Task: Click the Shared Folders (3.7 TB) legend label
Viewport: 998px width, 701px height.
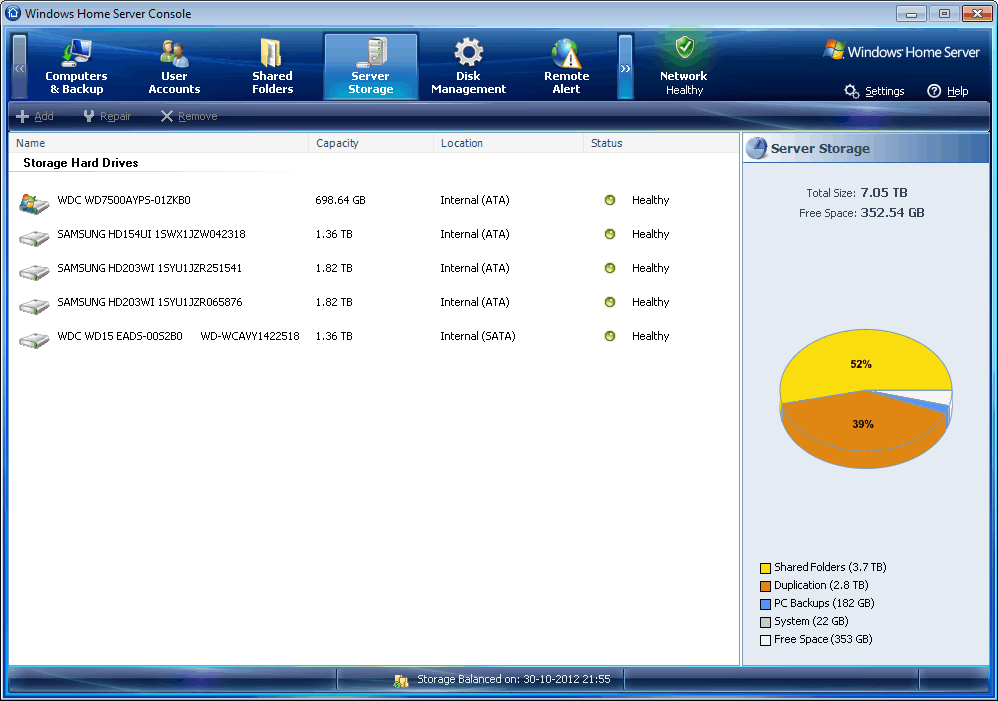Action: click(x=830, y=567)
